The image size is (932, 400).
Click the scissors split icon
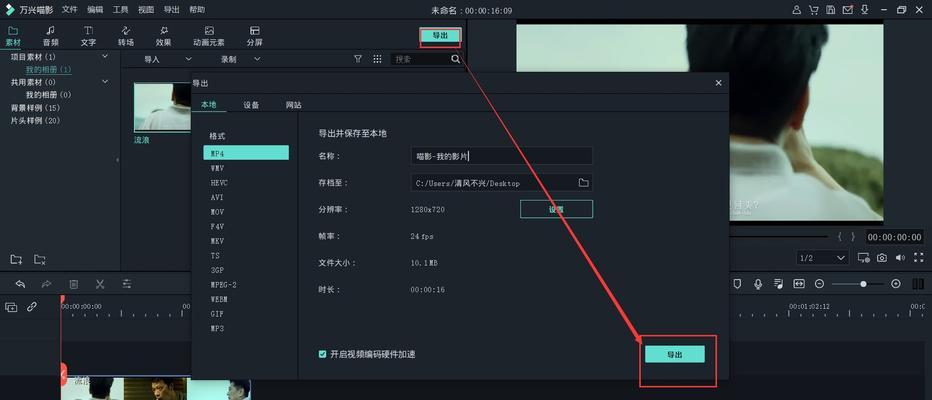(x=100, y=284)
